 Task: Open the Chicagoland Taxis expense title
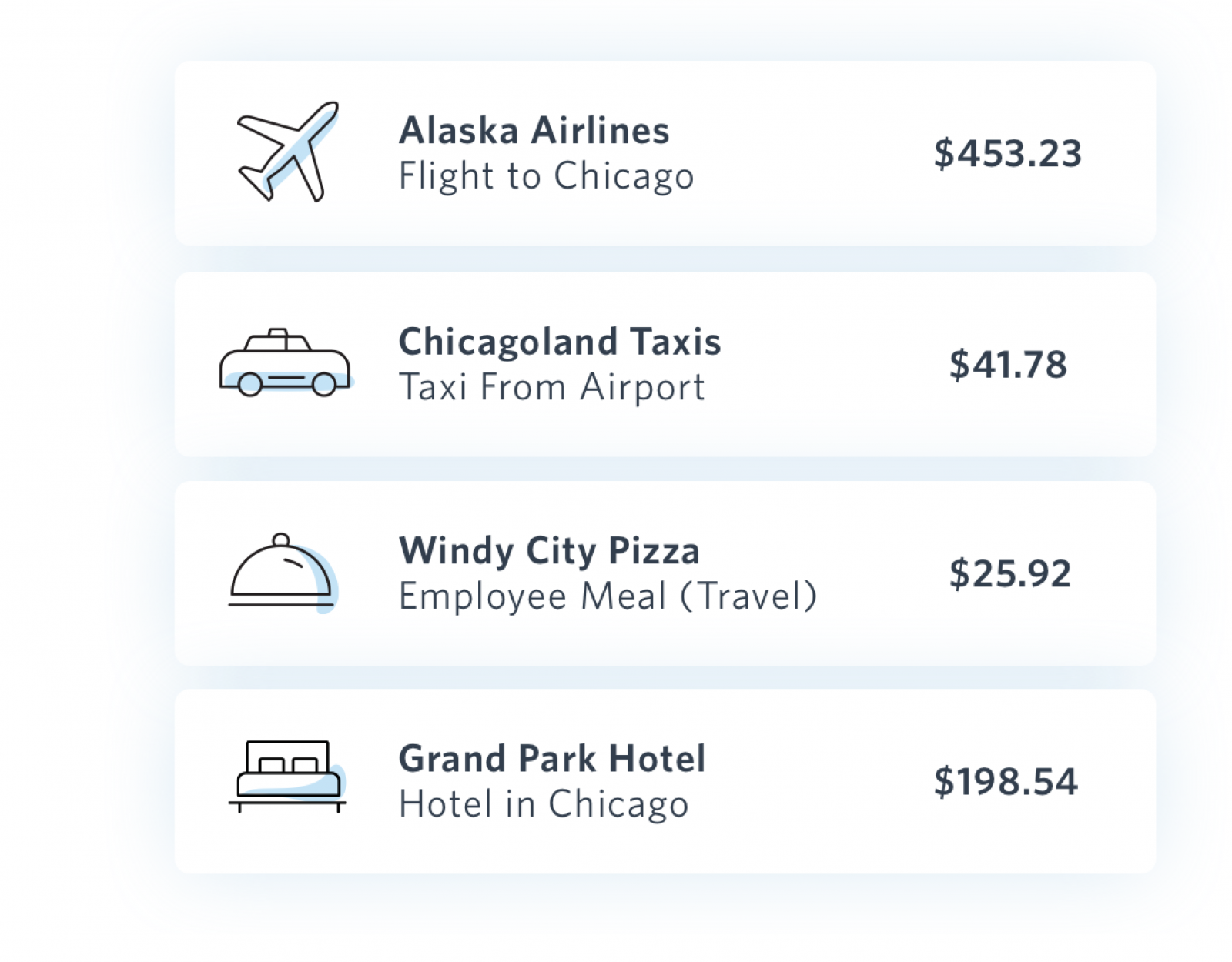pyautogui.click(x=560, y=341)
